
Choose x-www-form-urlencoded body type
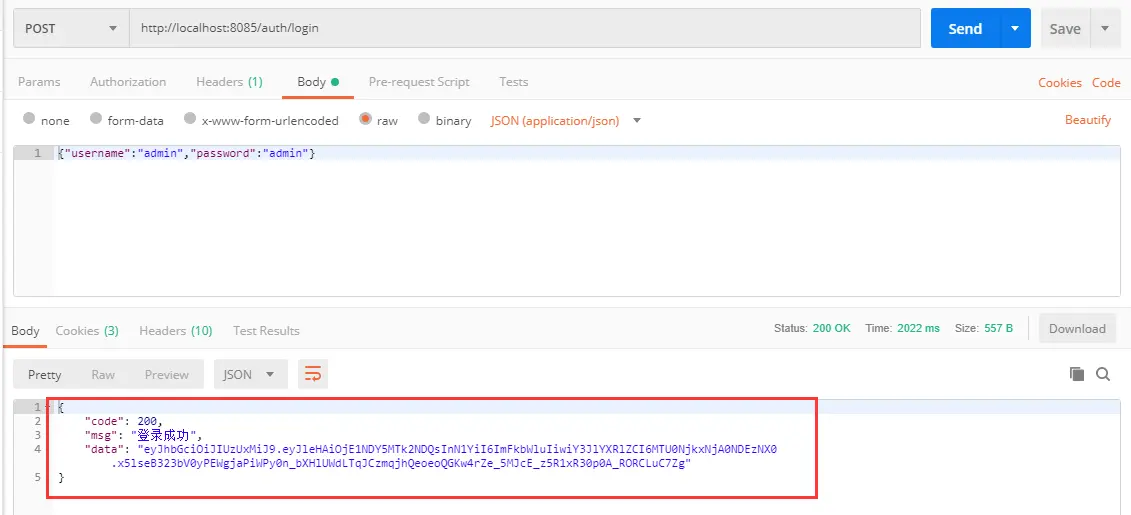(190, 119)
